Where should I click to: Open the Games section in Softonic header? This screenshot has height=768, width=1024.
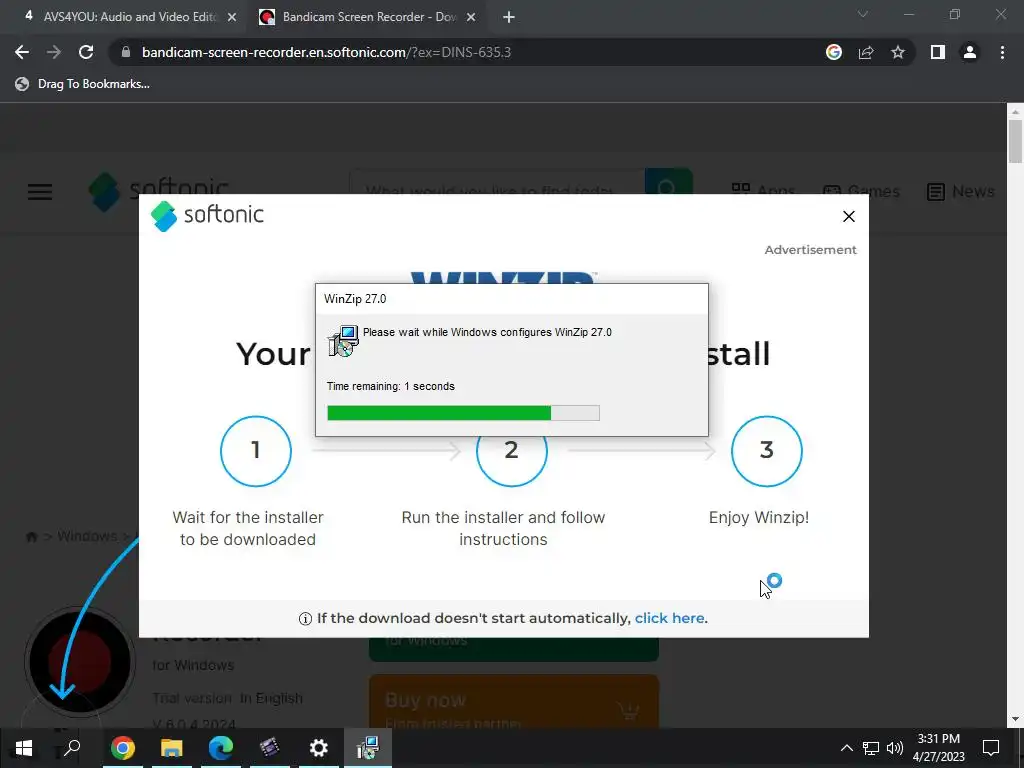861,191
